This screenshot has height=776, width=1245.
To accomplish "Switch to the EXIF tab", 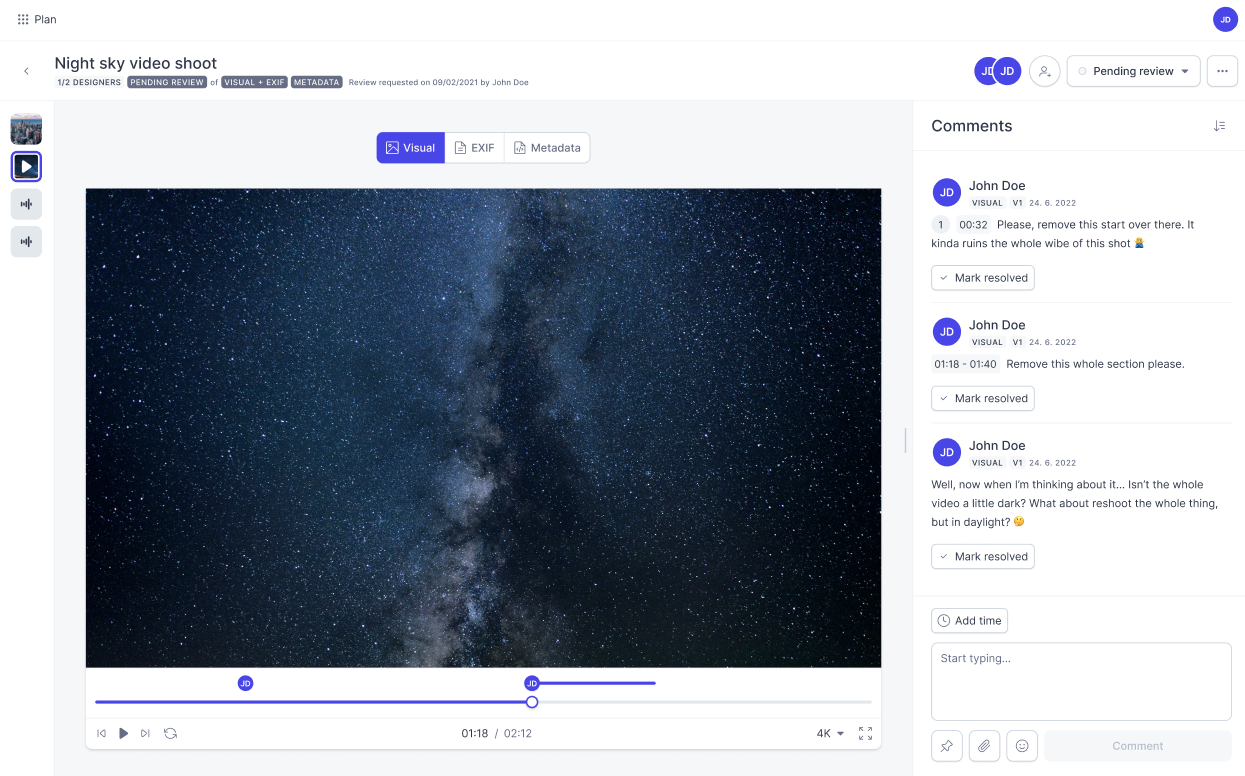I will (474, 147).
